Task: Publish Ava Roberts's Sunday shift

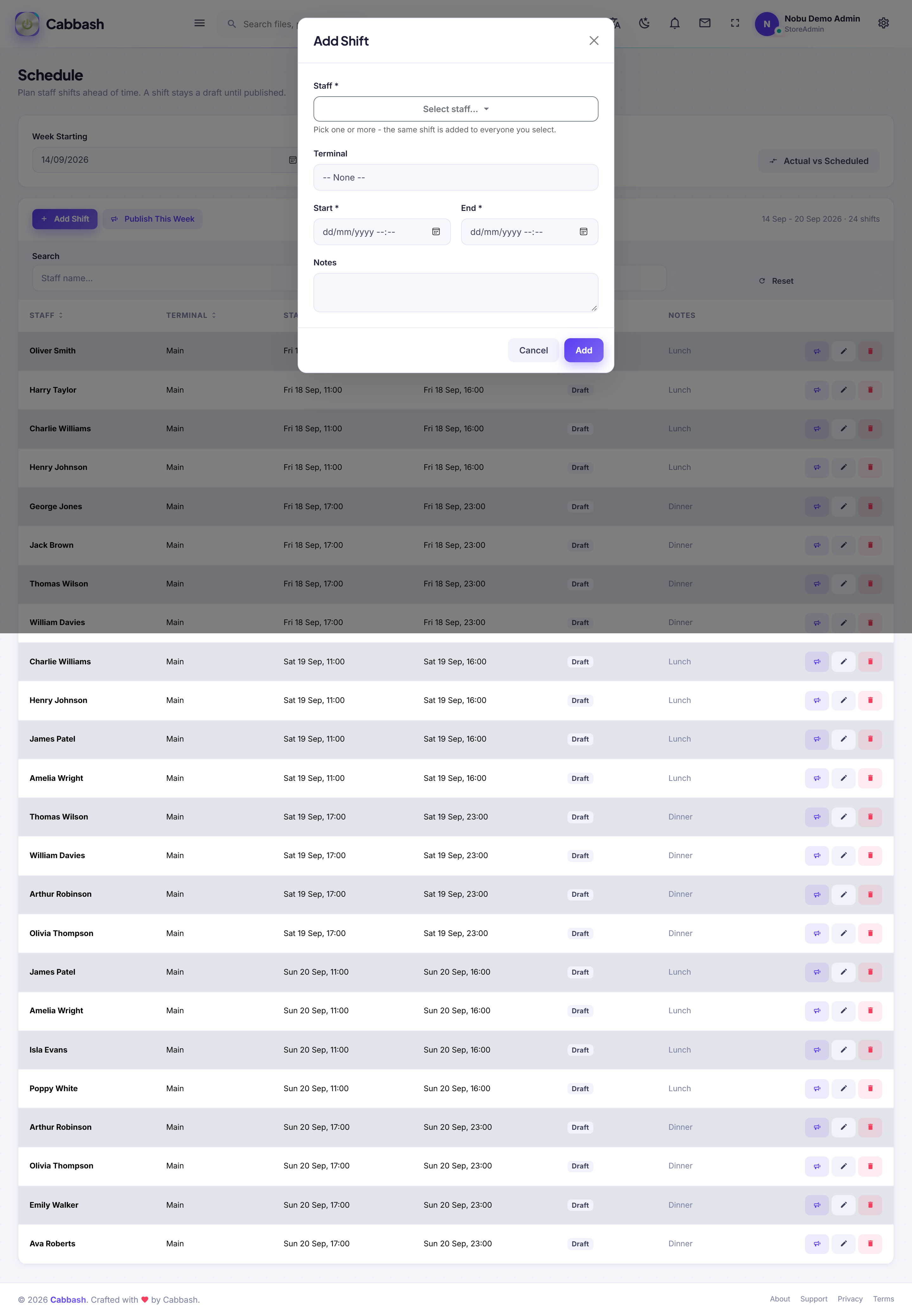Action: pyautogui.click(x=817, y=1244)
